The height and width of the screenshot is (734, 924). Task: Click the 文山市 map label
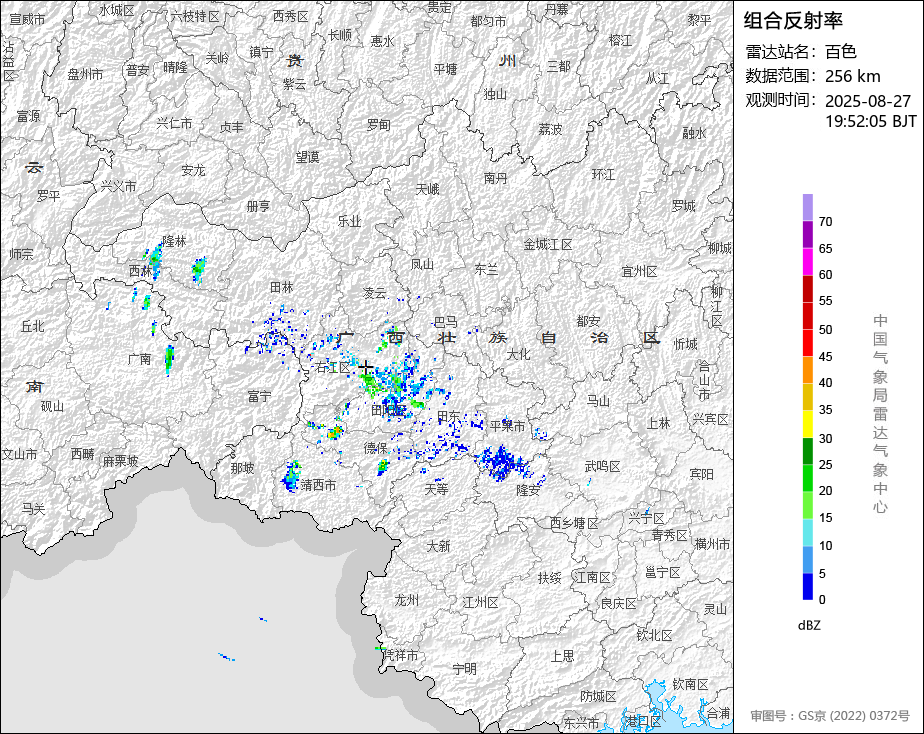pyautogui.click(x=19, y=455)
